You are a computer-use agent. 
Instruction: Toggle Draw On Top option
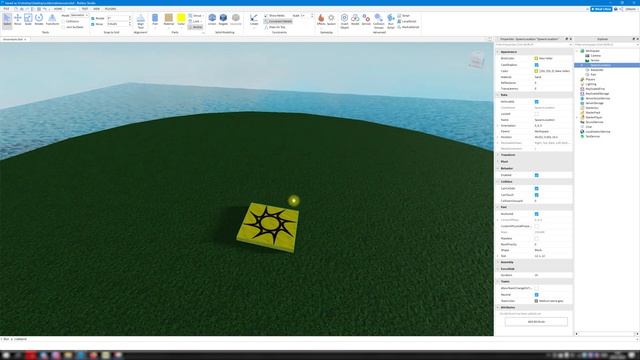275,27
